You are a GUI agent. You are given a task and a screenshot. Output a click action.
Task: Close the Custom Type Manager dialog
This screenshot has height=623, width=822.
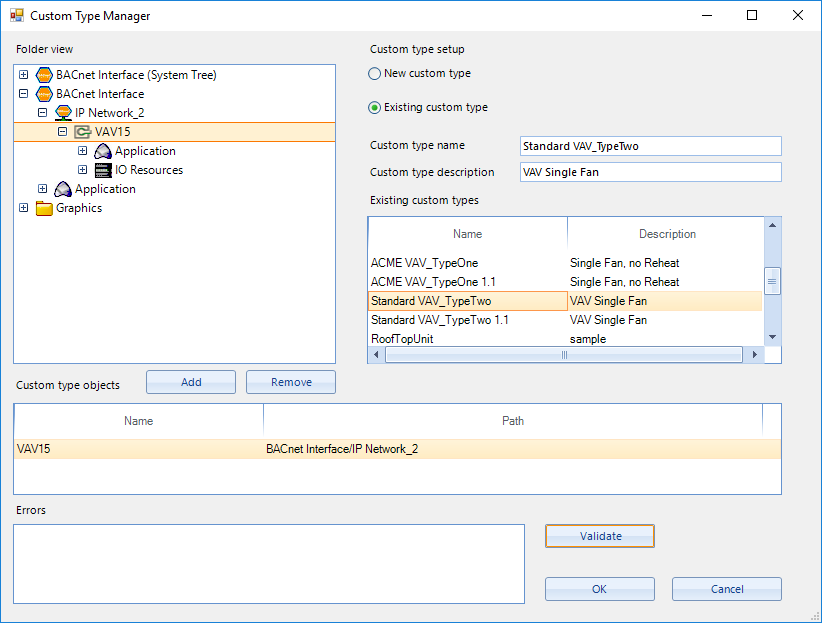(x=797, y=15)
